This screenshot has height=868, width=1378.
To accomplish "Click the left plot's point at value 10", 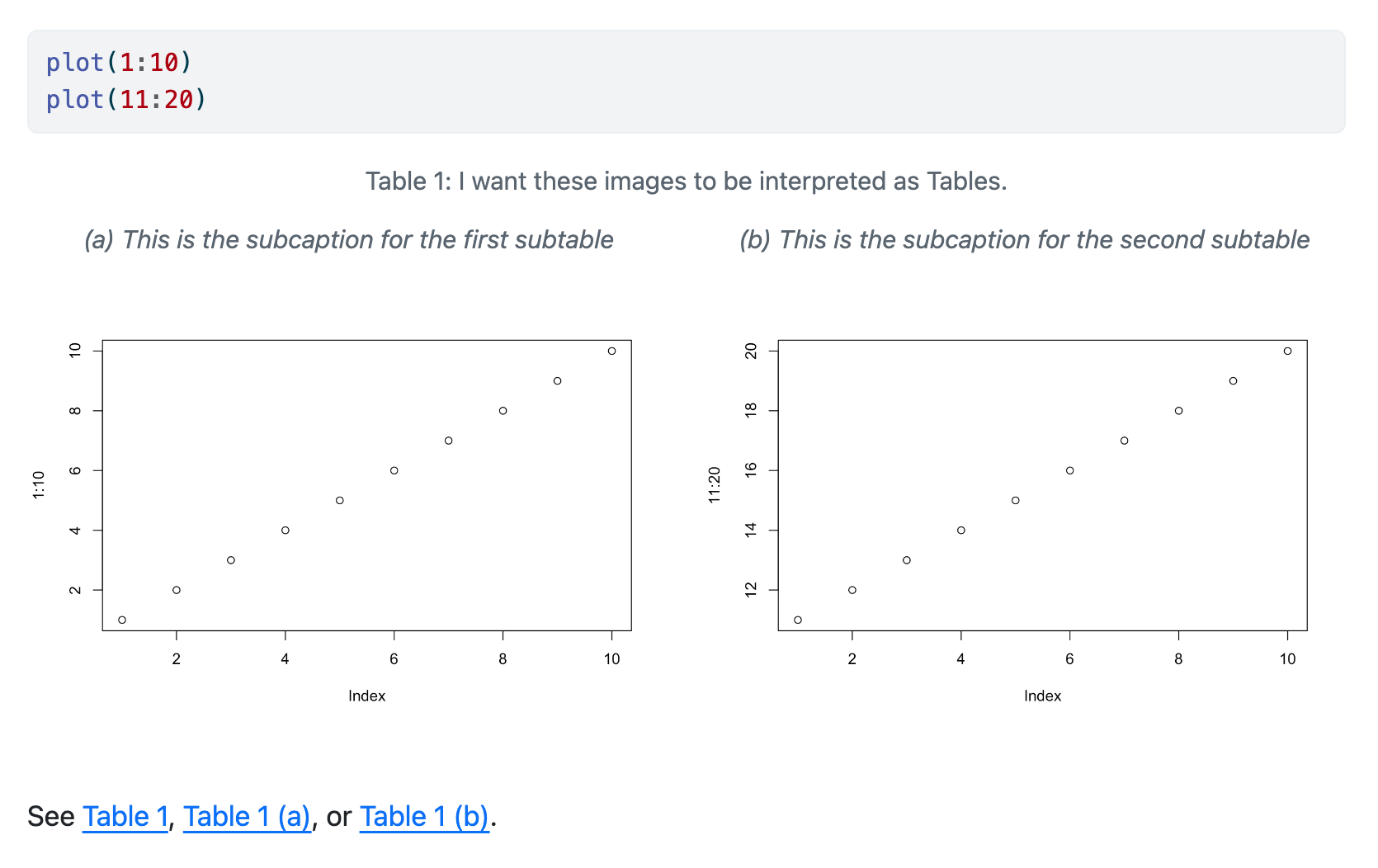I will [611, 351].
